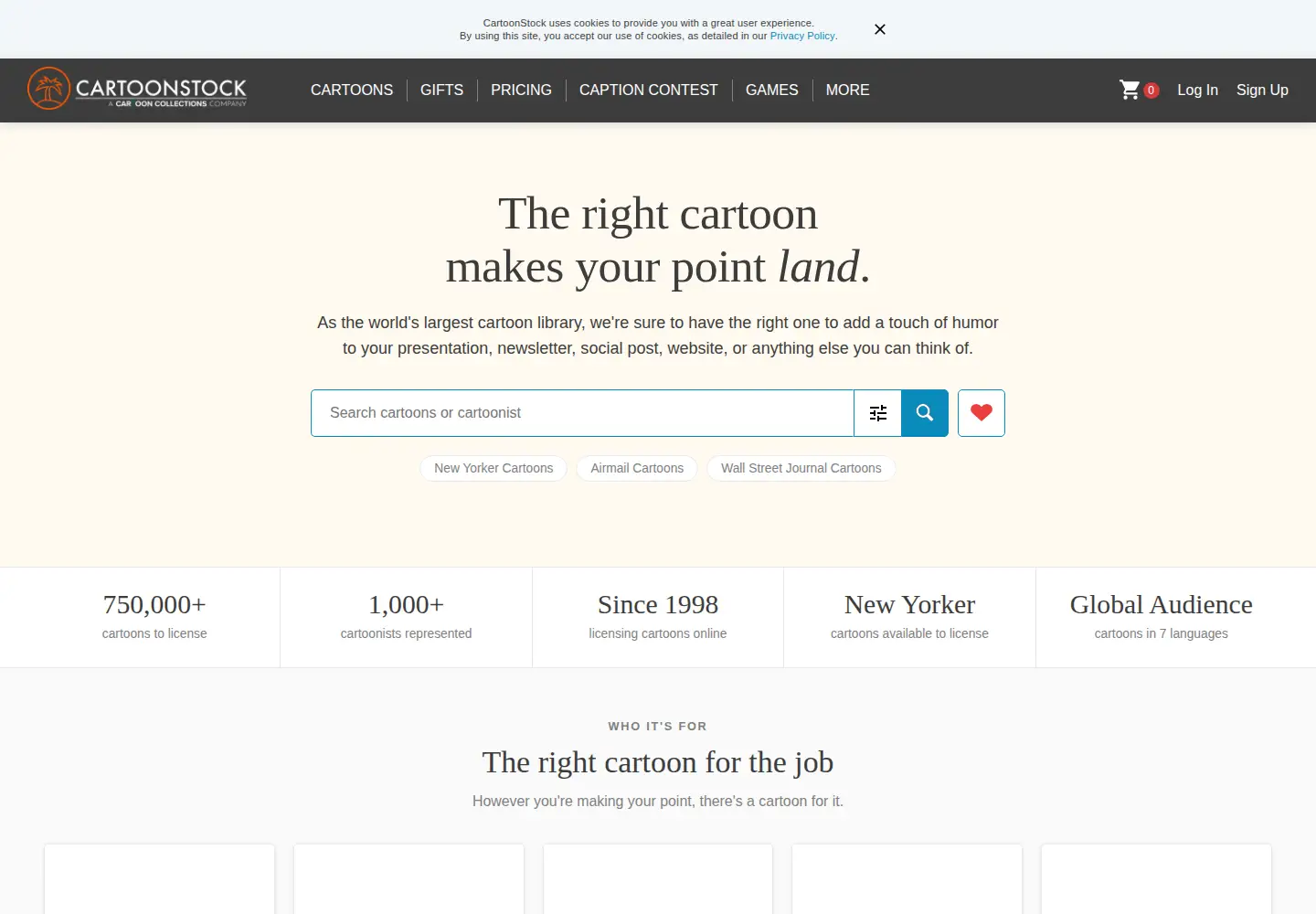The width and height of the screenshot is (1316, 914).
Task: Select the New Yorker Cartoons chip
Action: tap(493, 468)
